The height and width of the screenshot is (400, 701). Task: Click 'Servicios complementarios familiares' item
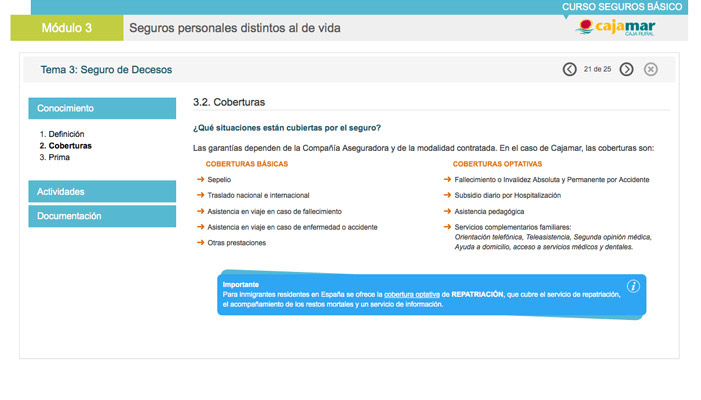pos(513,227)
